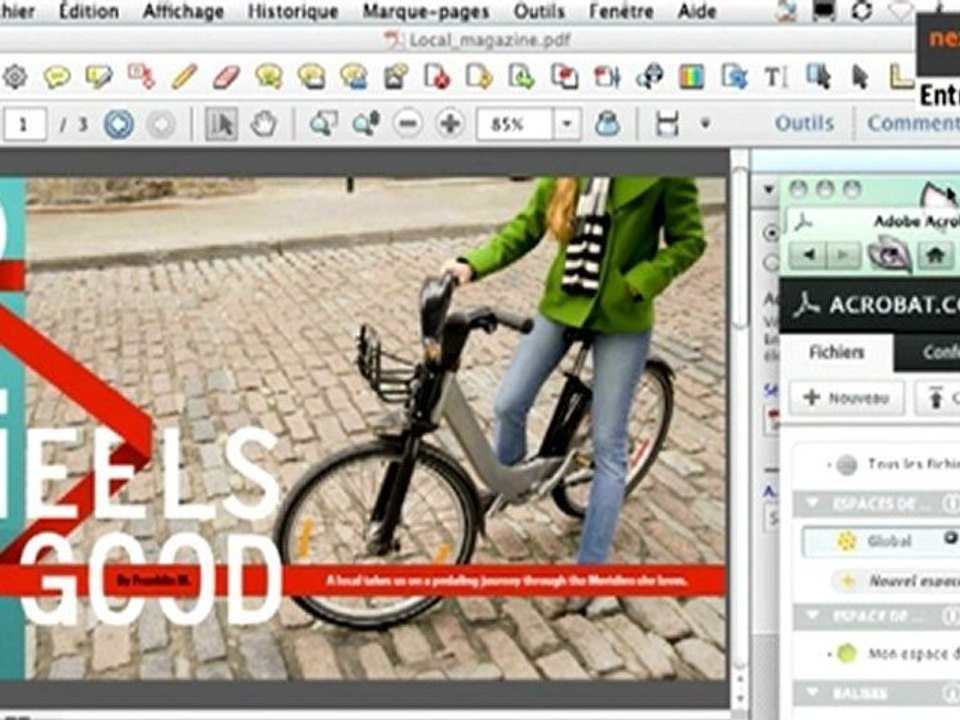Open the Édition menu
Image resolution: width=960 pixels, height=720 pixels.
(x=89, y=11)
